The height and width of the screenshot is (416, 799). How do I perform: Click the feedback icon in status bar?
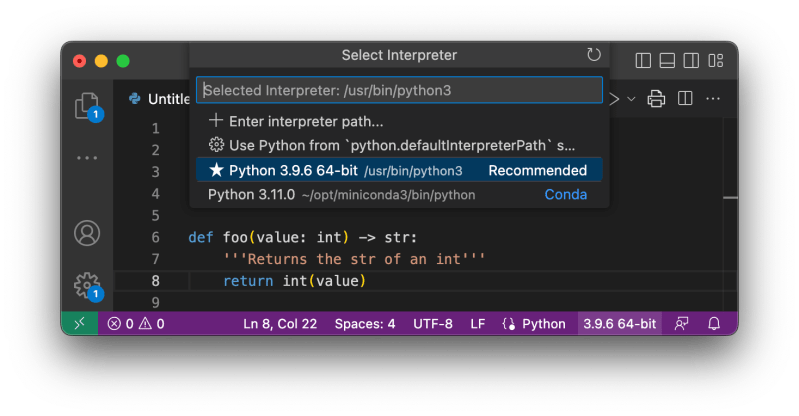(681, 324)
